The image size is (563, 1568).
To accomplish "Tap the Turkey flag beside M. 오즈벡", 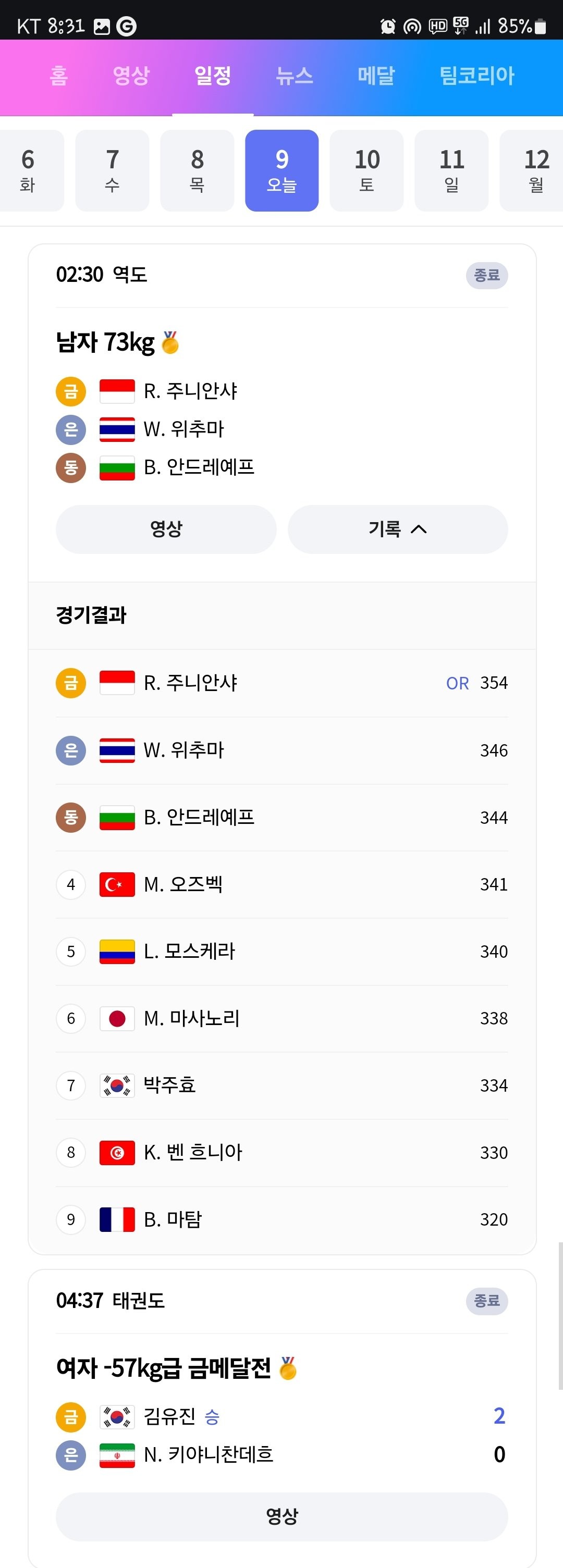I will (x=117, y=884).
